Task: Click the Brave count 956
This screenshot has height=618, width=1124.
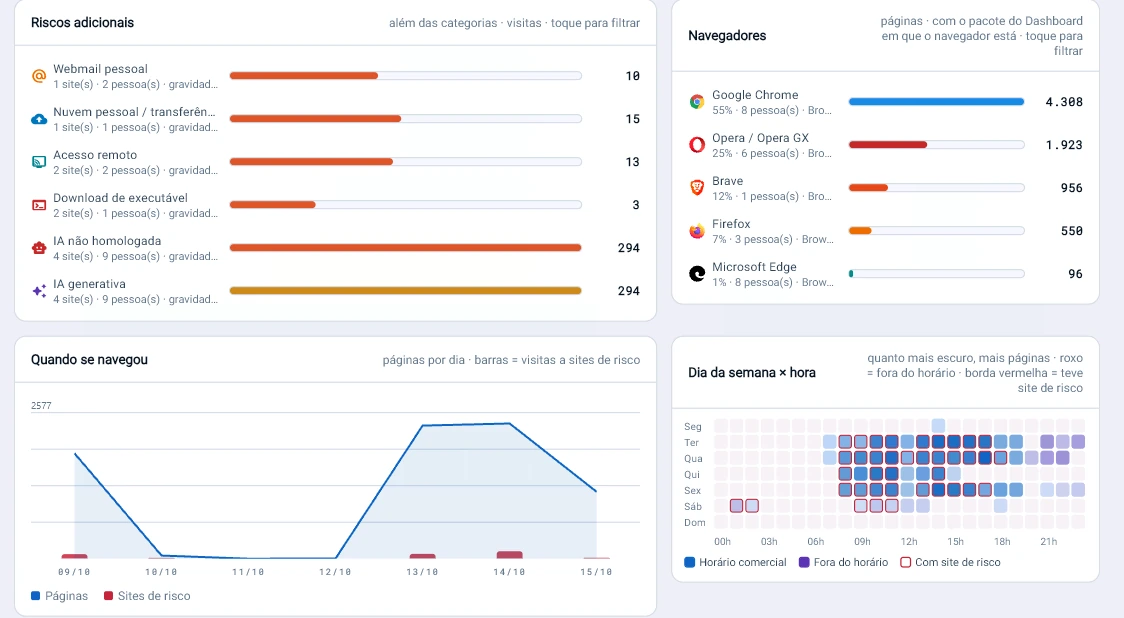Action: pos(1072,188)
